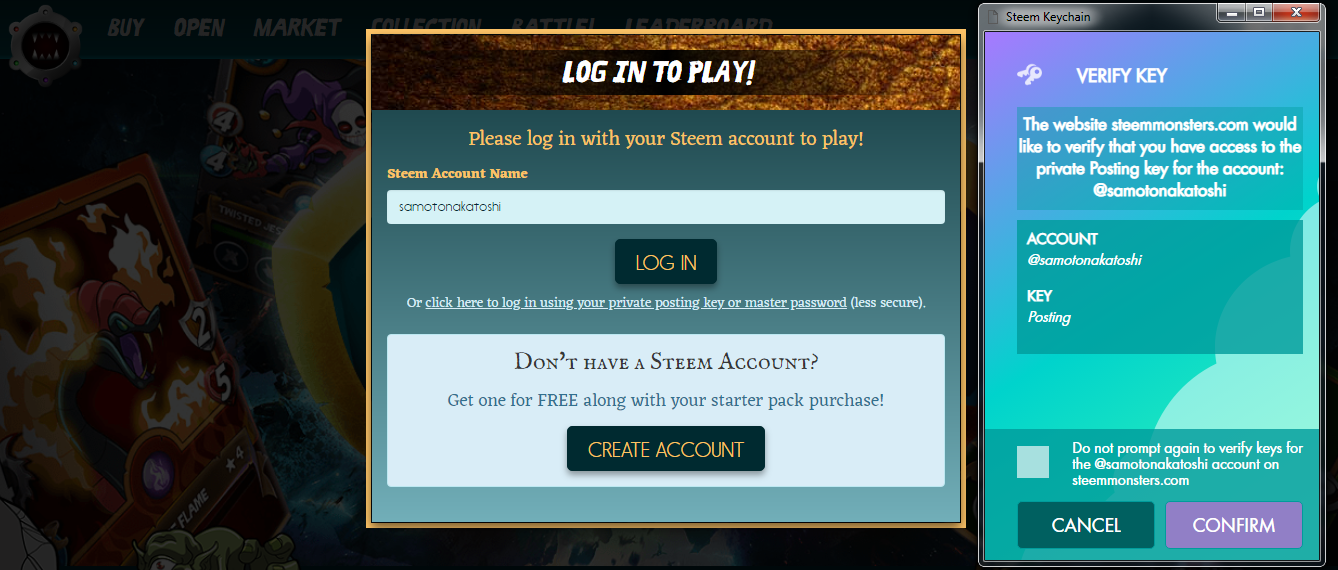
Task: Confirm the key verification request
Action: pos(1234,525)
